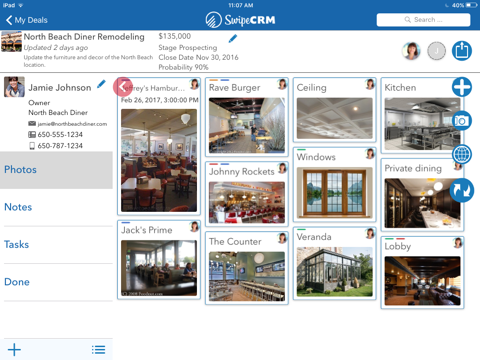Open The Counter photo
This screenshot has width=480, height=360.
click(x=247, y=276)
